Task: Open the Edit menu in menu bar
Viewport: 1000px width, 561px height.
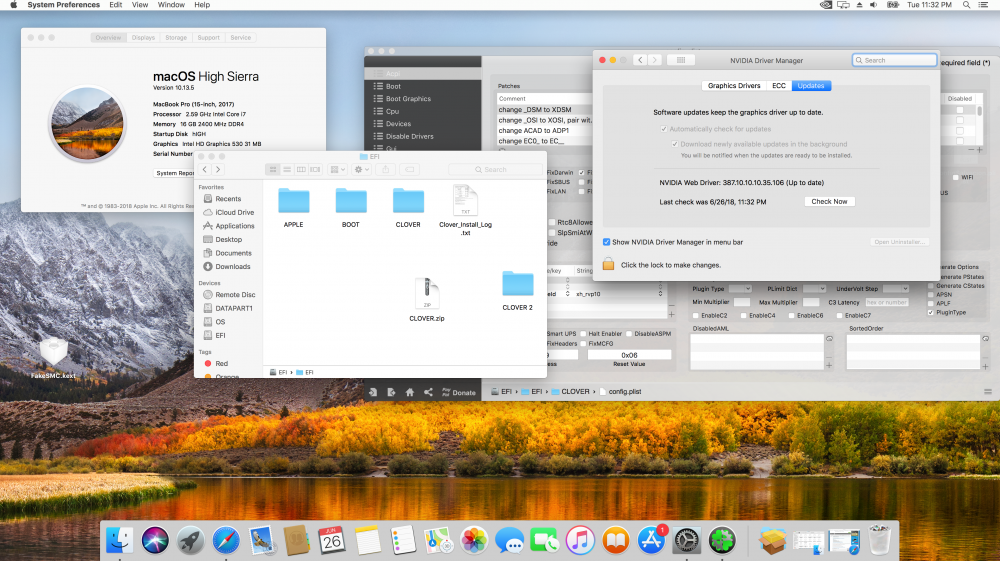Action: pyautogui.click(x=115, y=4)
